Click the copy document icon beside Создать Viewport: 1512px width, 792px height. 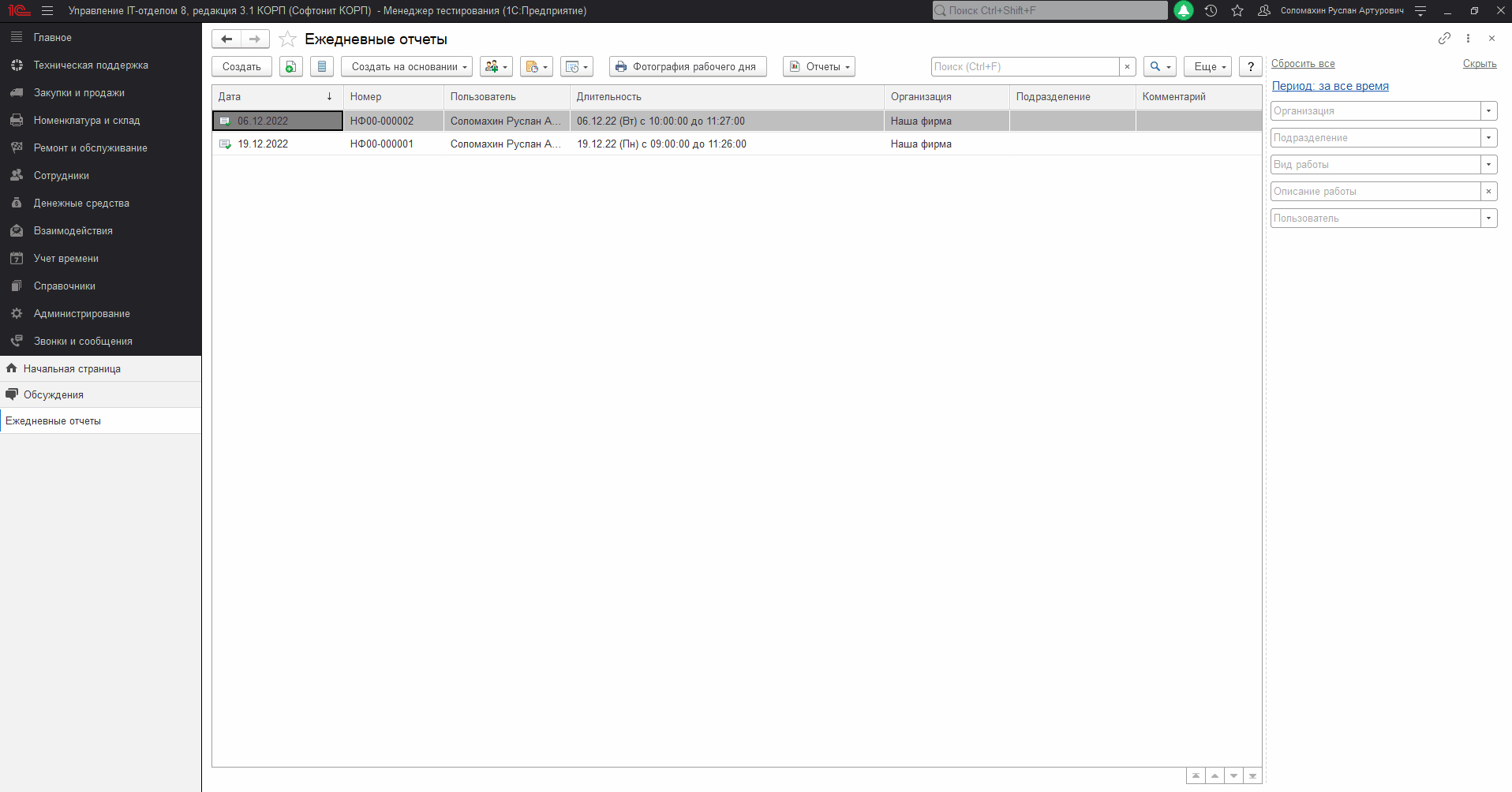click(x=291, y=67)
